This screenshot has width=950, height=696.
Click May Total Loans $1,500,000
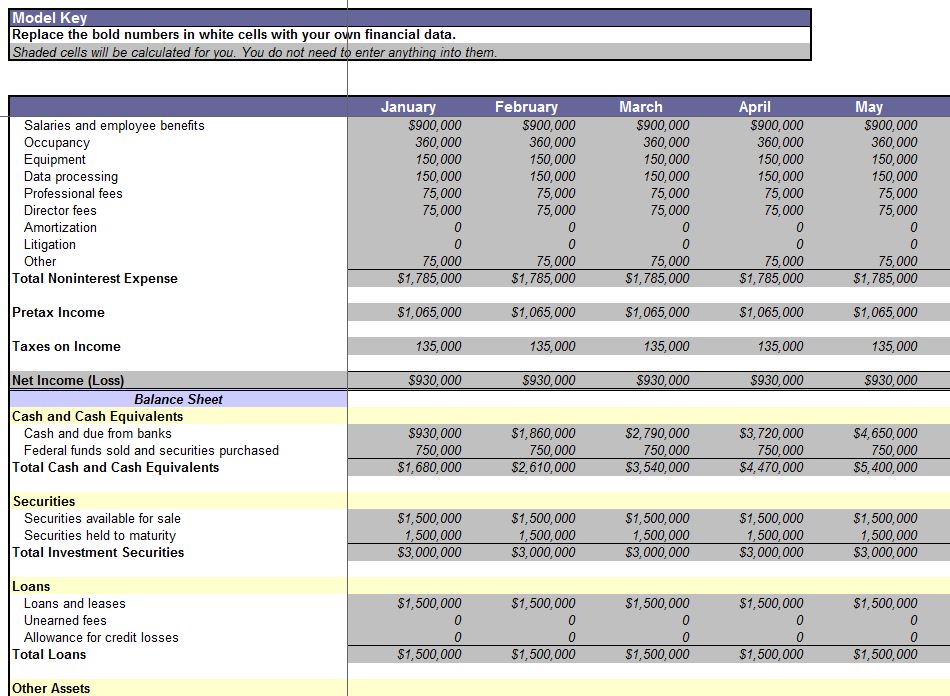tap(885, 654)
